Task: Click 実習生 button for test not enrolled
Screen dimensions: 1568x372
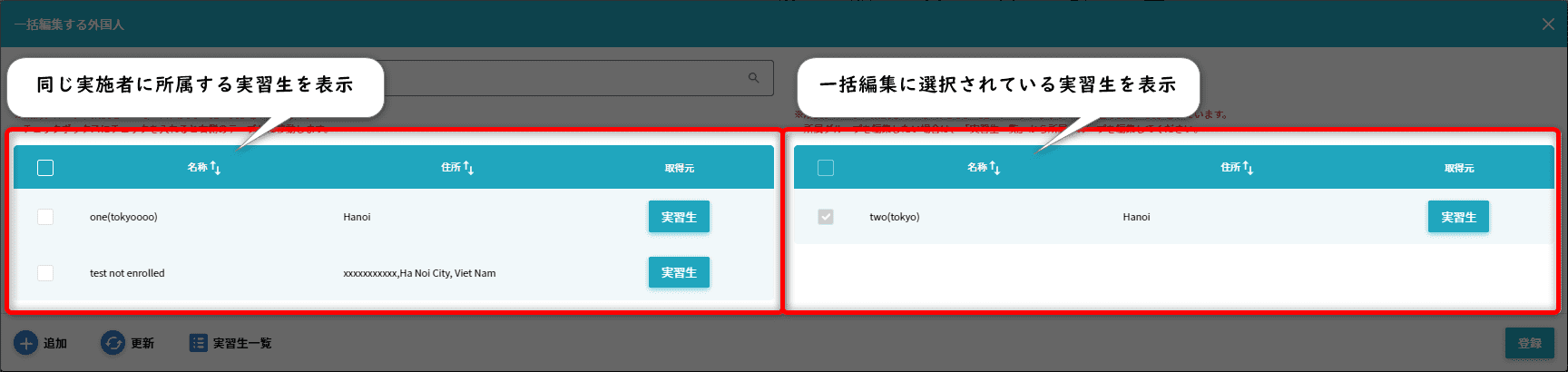Action: [679, 272]
